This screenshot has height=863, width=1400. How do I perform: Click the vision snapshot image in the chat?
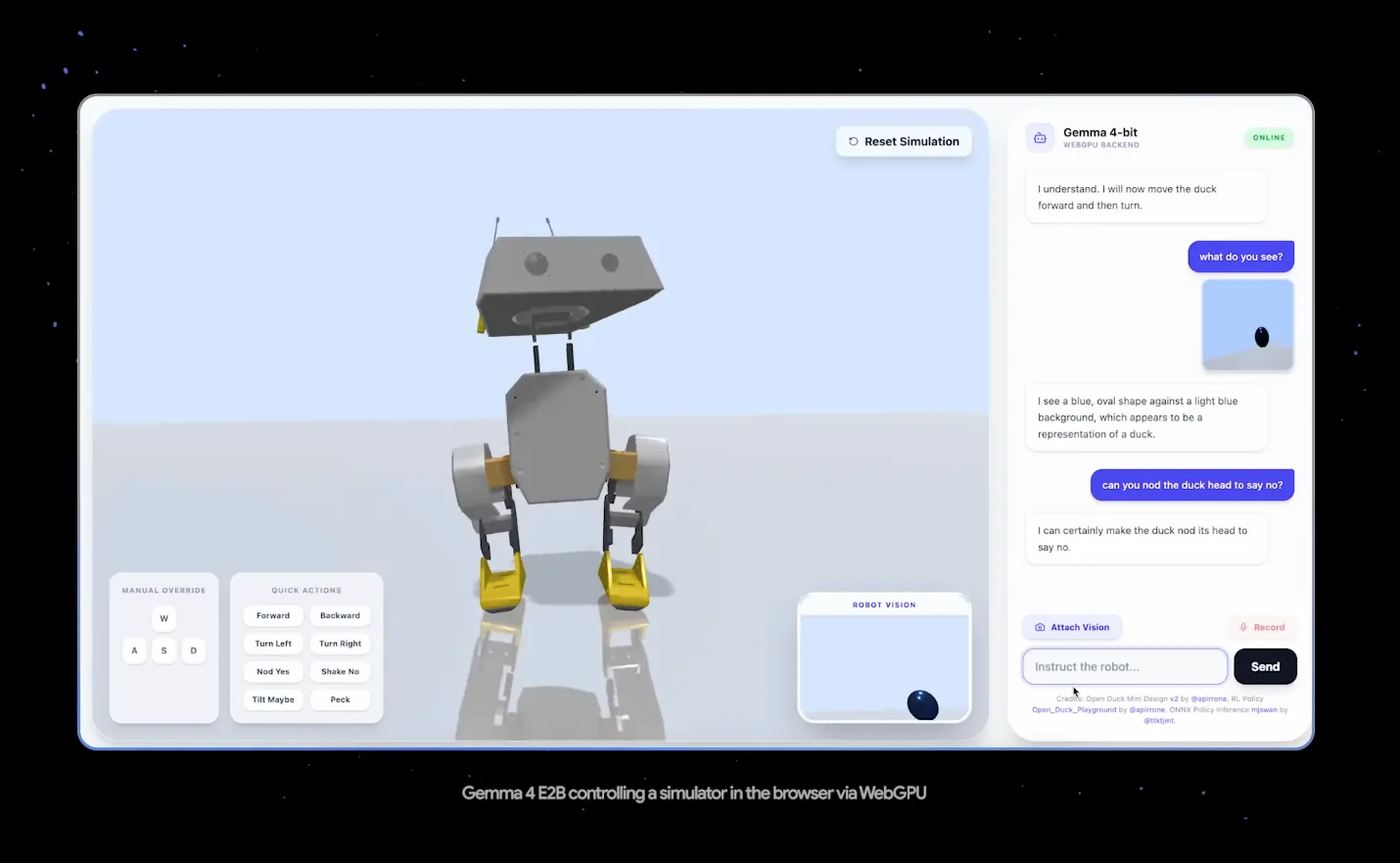(x=1247, y=324)
